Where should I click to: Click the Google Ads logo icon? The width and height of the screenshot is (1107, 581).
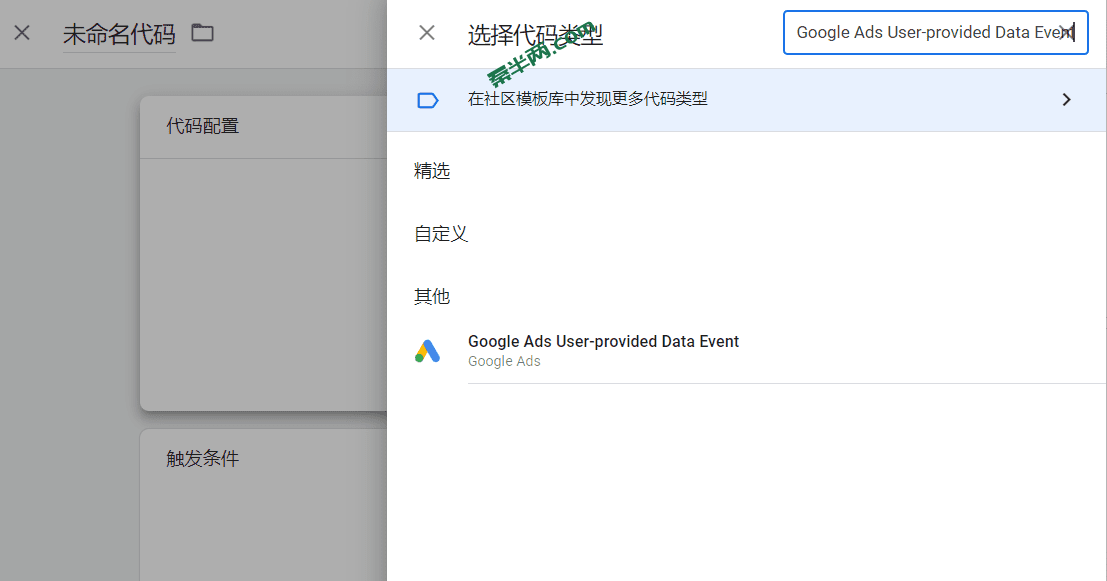[x=427, y=351]
